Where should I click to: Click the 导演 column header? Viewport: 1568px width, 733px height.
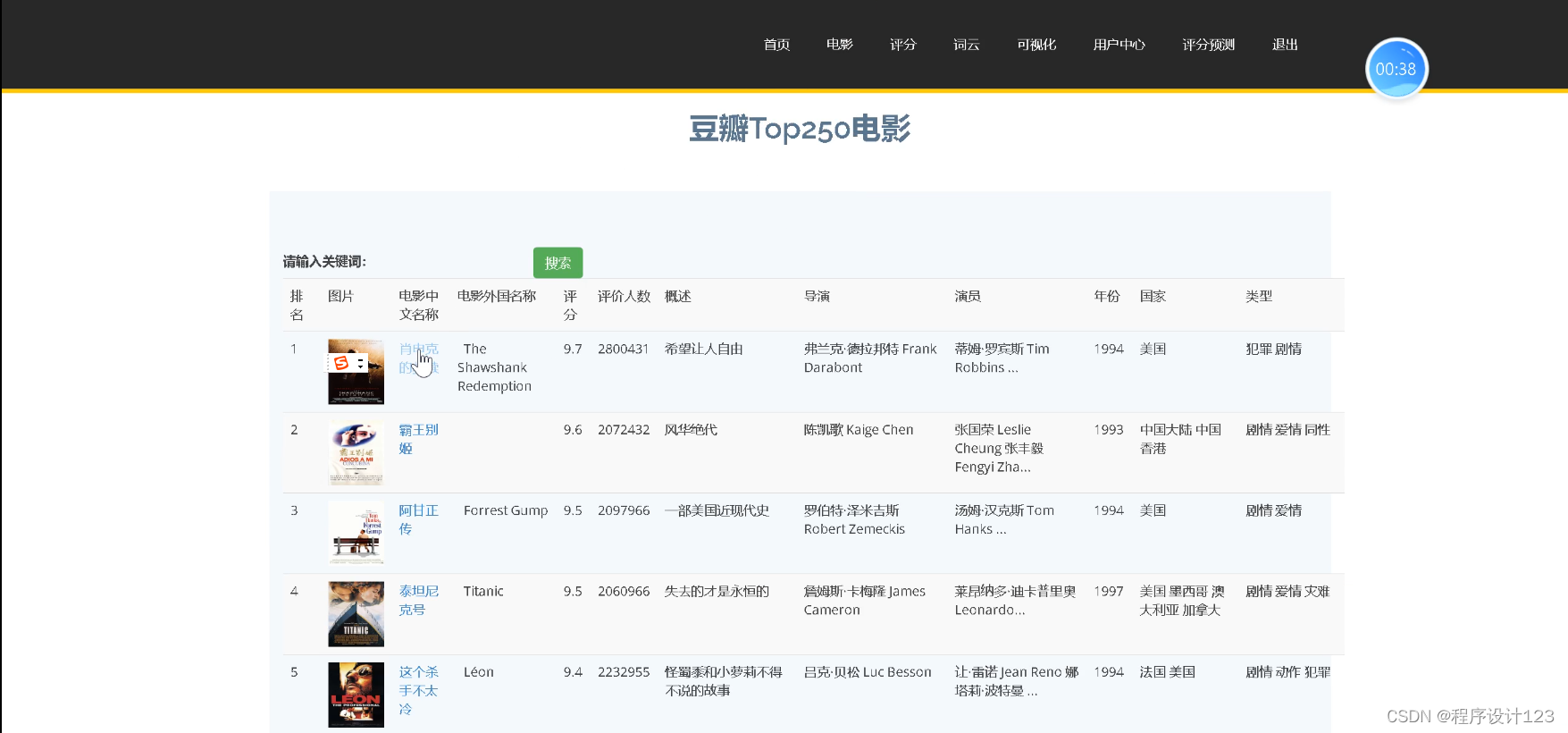point(817,296)
